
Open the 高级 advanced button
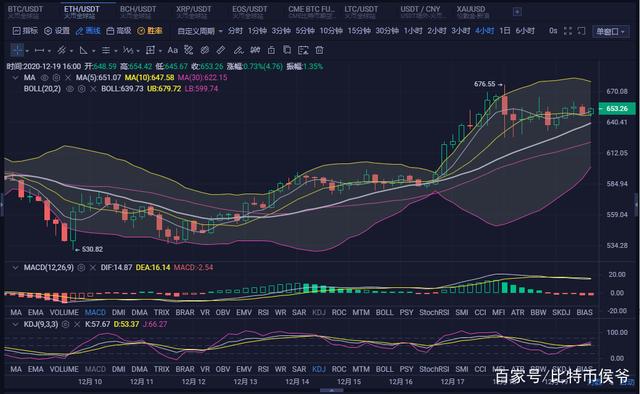(x=119, y=31)
